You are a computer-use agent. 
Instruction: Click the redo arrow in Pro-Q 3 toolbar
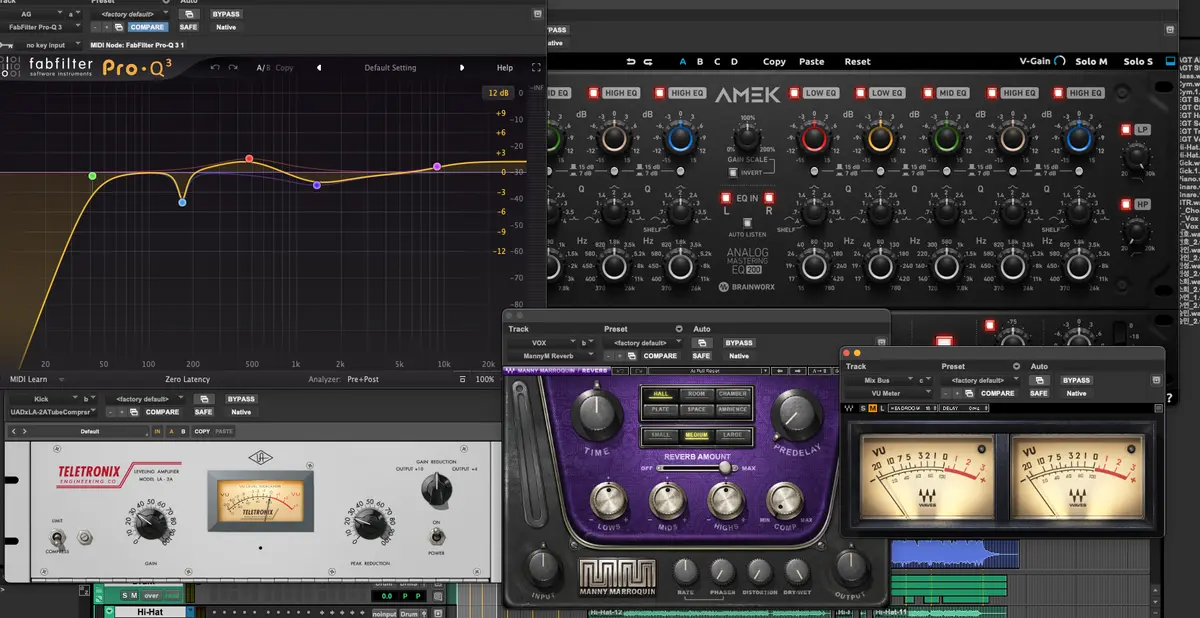tap(233, 68)
